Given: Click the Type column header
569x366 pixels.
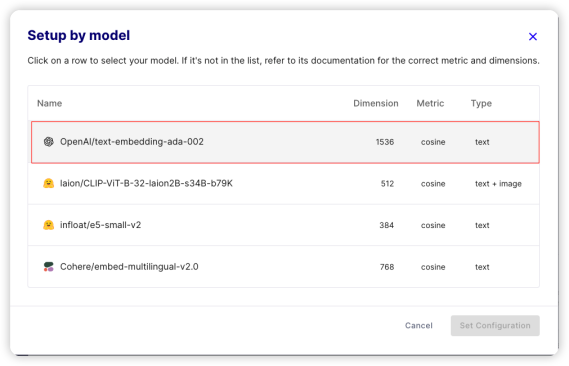Looking at the screenshot, I should pyautogui.click(x=481, y=103).
